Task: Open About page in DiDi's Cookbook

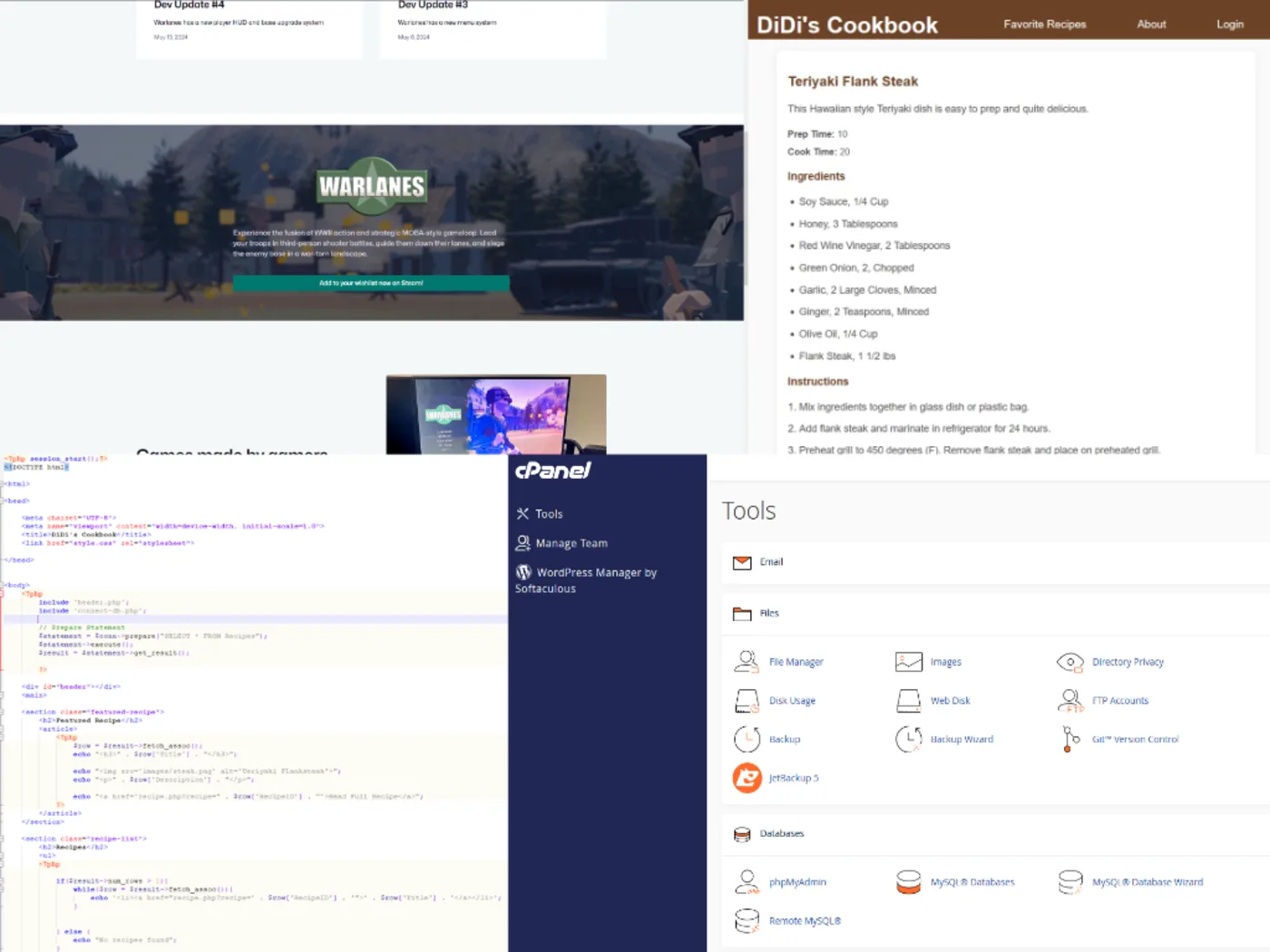Action: [x=1151, y=24]
